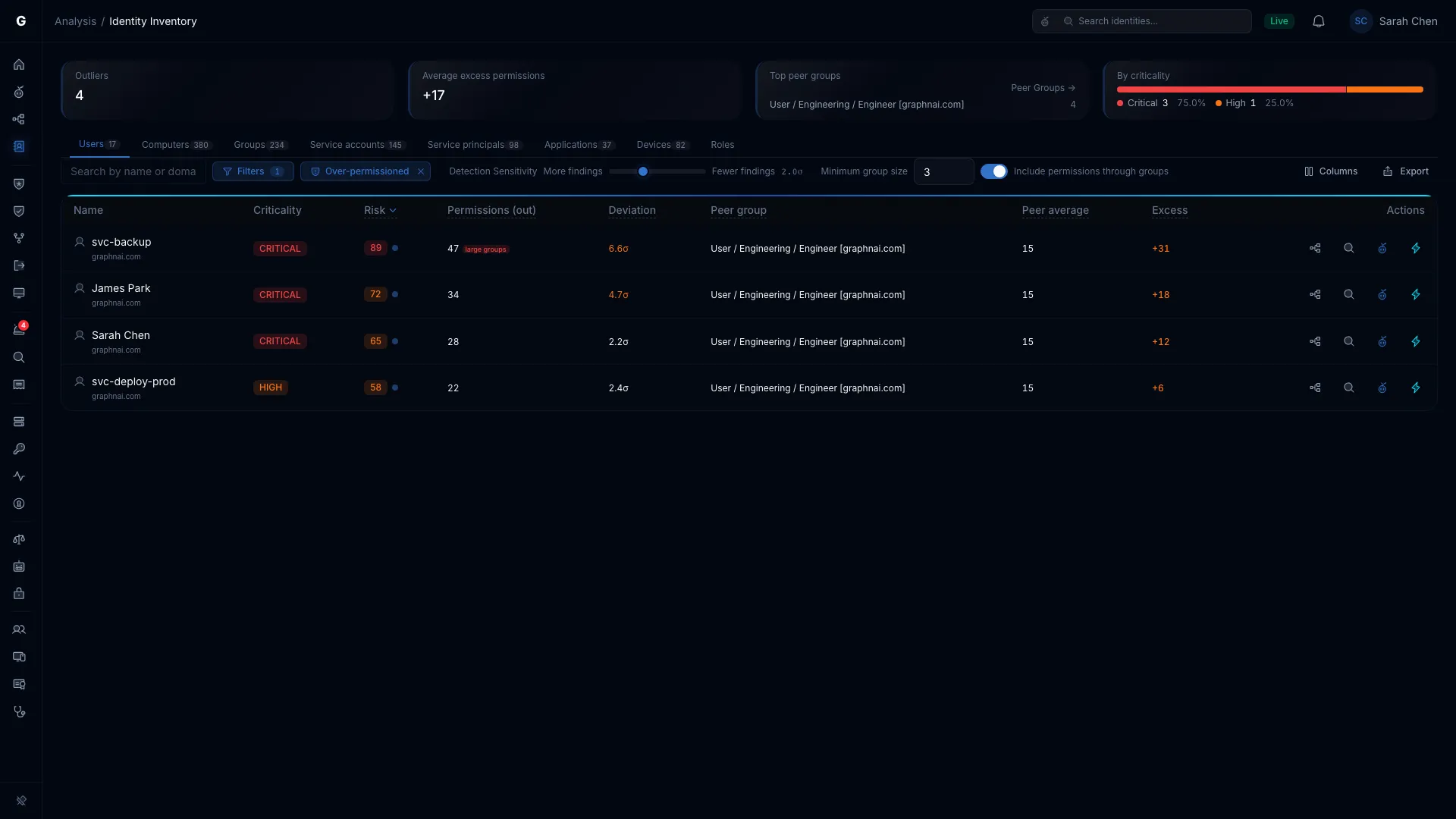The image size is (1456, 819).
Task: Switch to the Applications tab
Action: point(579,145)
